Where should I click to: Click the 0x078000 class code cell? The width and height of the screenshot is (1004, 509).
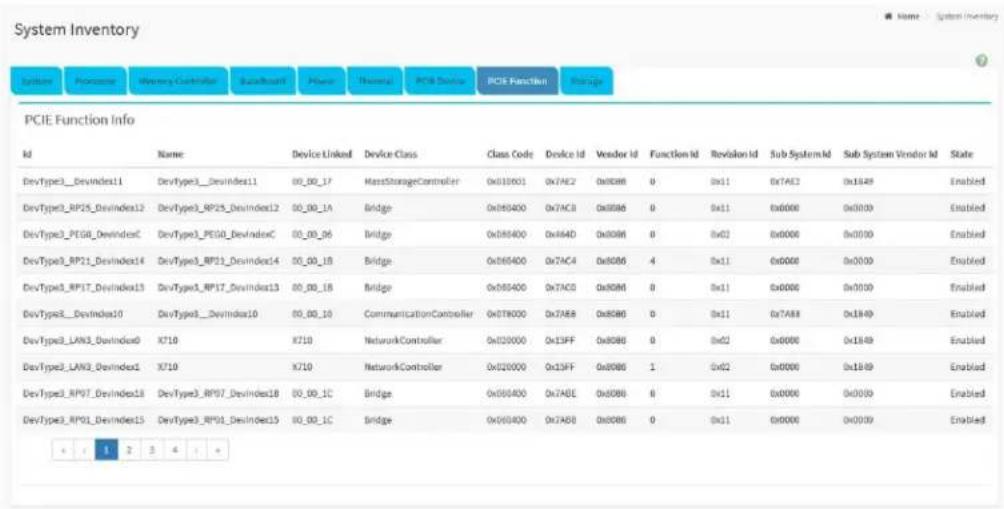pos(506,314)
